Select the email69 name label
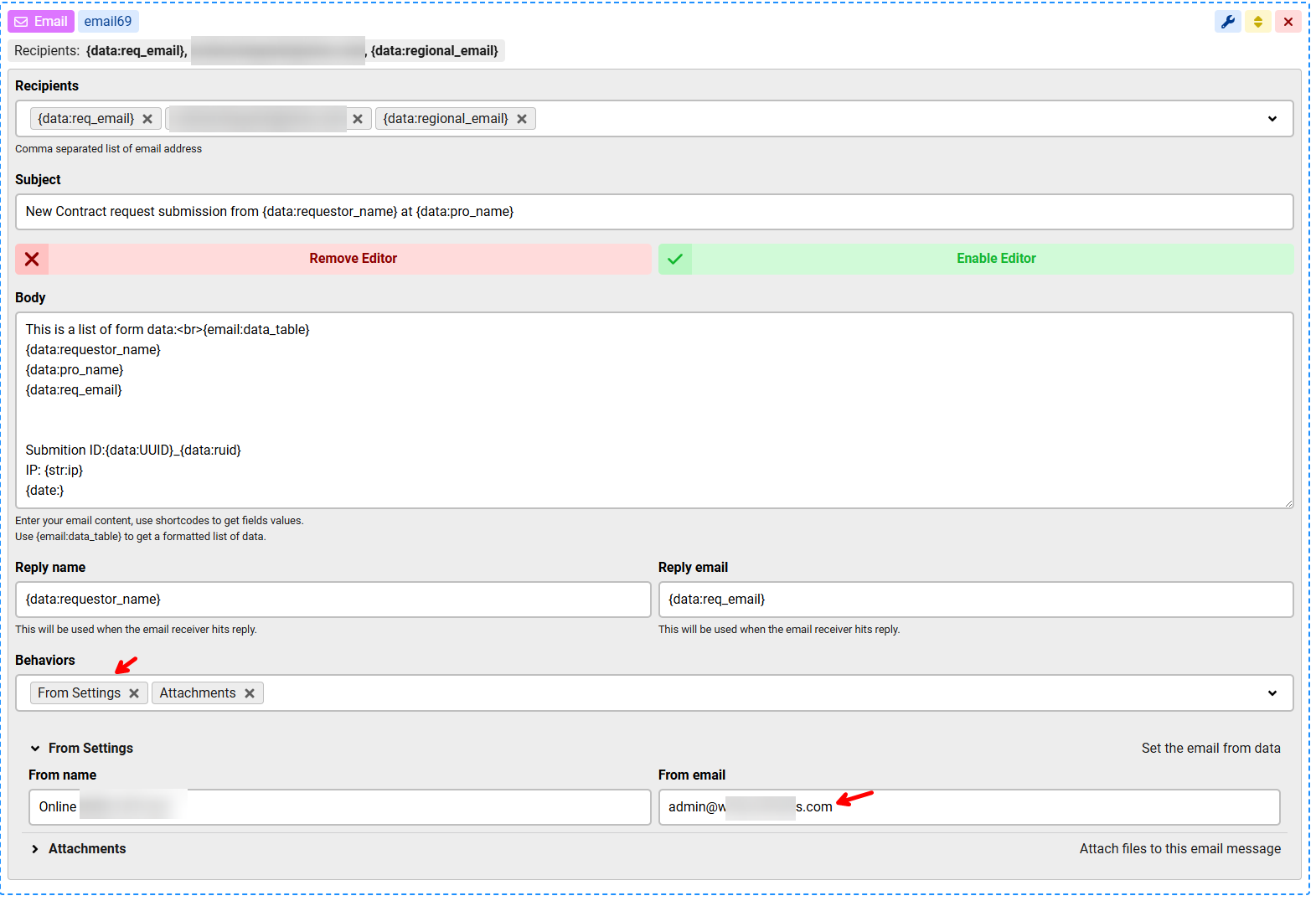 coord(108,22)
